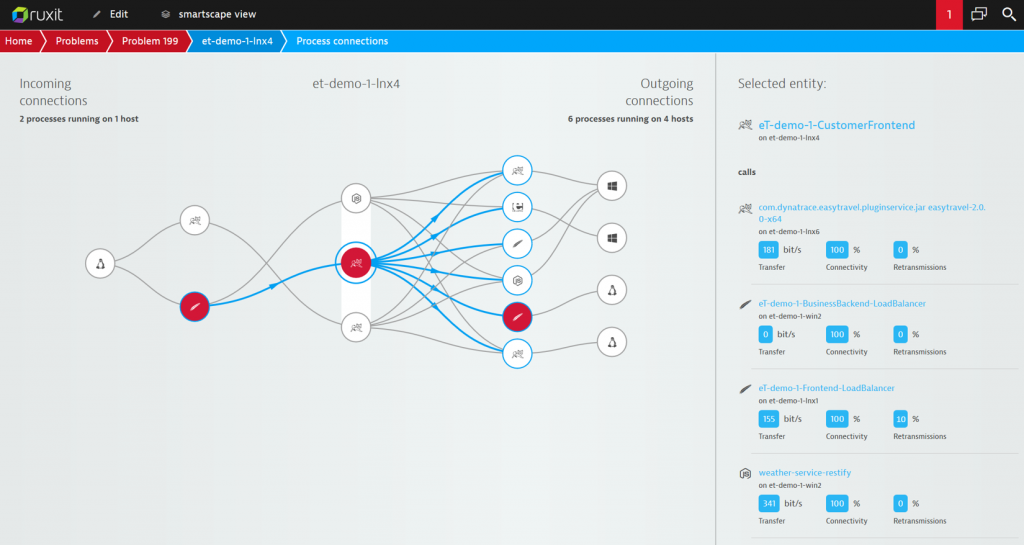
Task: Select the red incoming Apache feather node
Action: click(x=195, y=307)
